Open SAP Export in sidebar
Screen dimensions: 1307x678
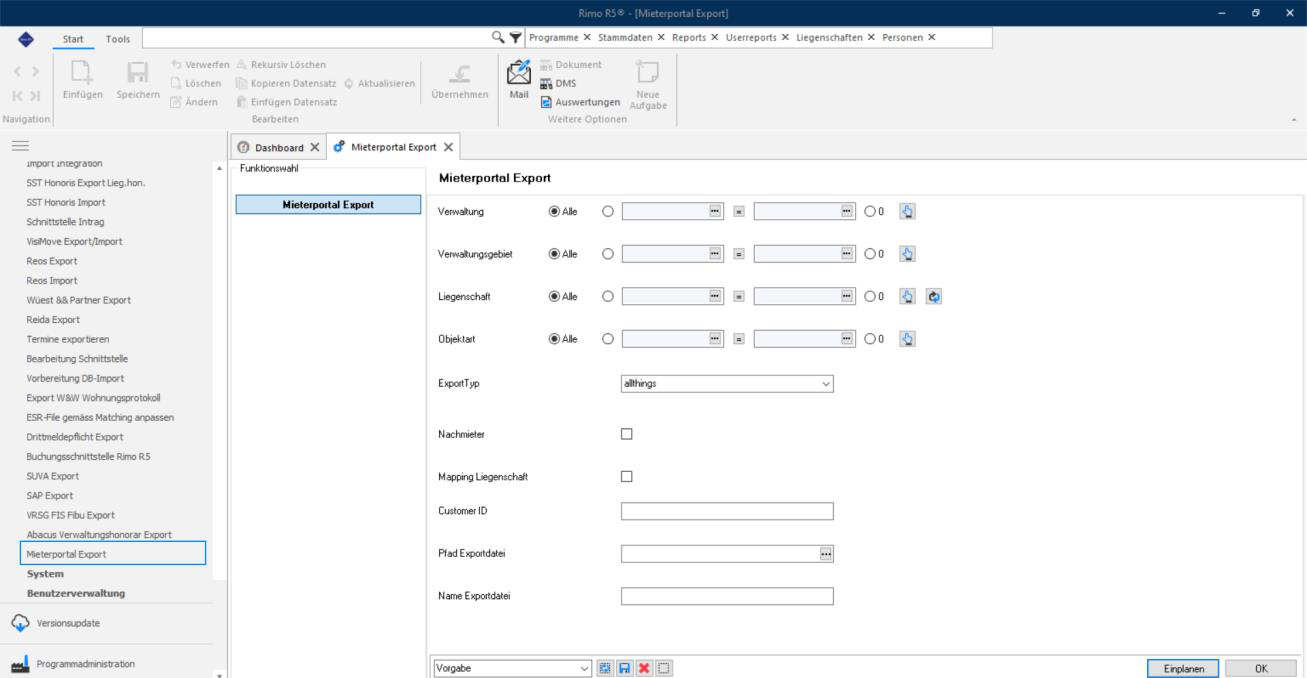tap(50, 495)
